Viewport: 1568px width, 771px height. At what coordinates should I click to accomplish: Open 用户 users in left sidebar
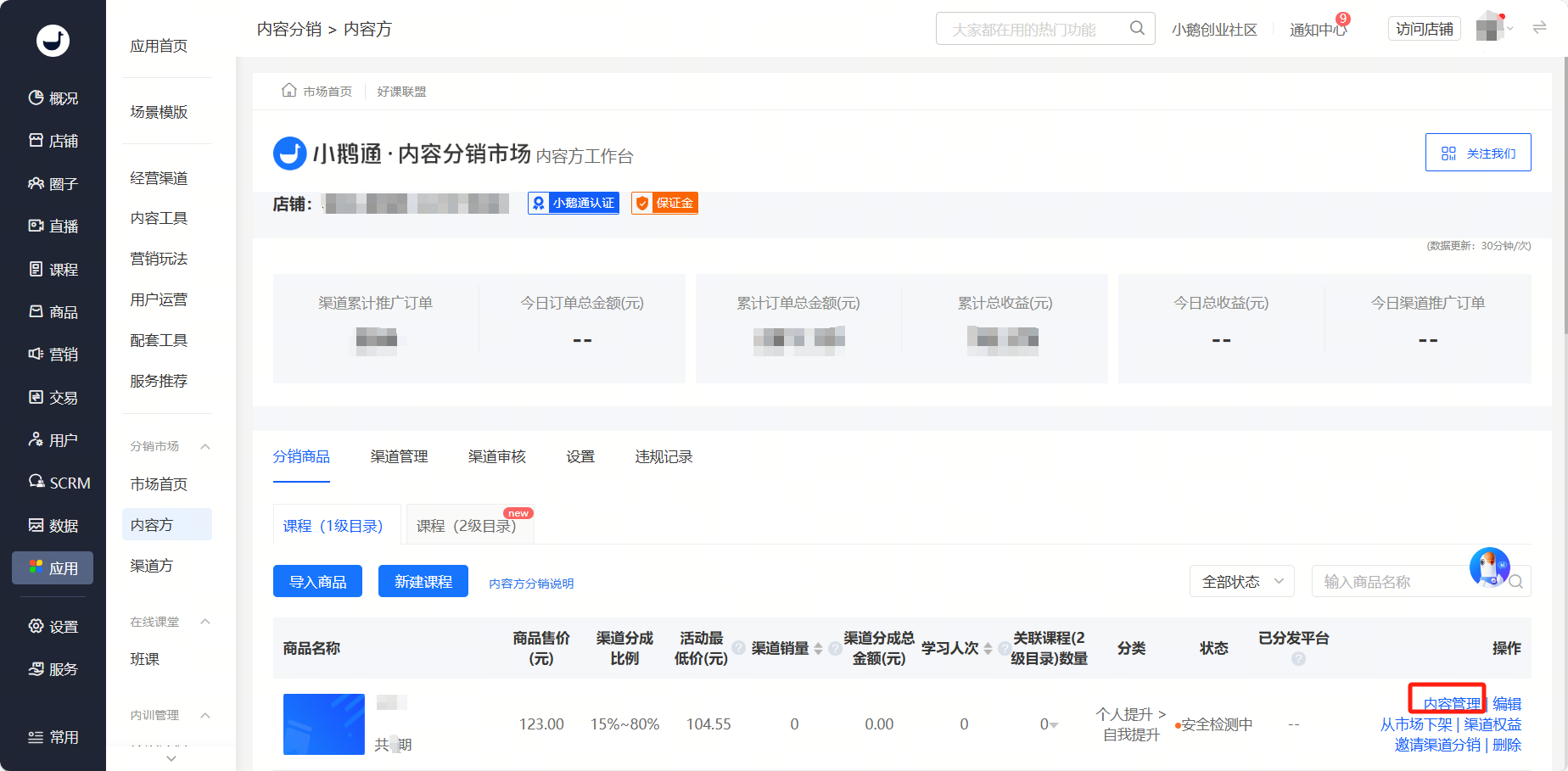pyautogui.click(x=53, y=440)
